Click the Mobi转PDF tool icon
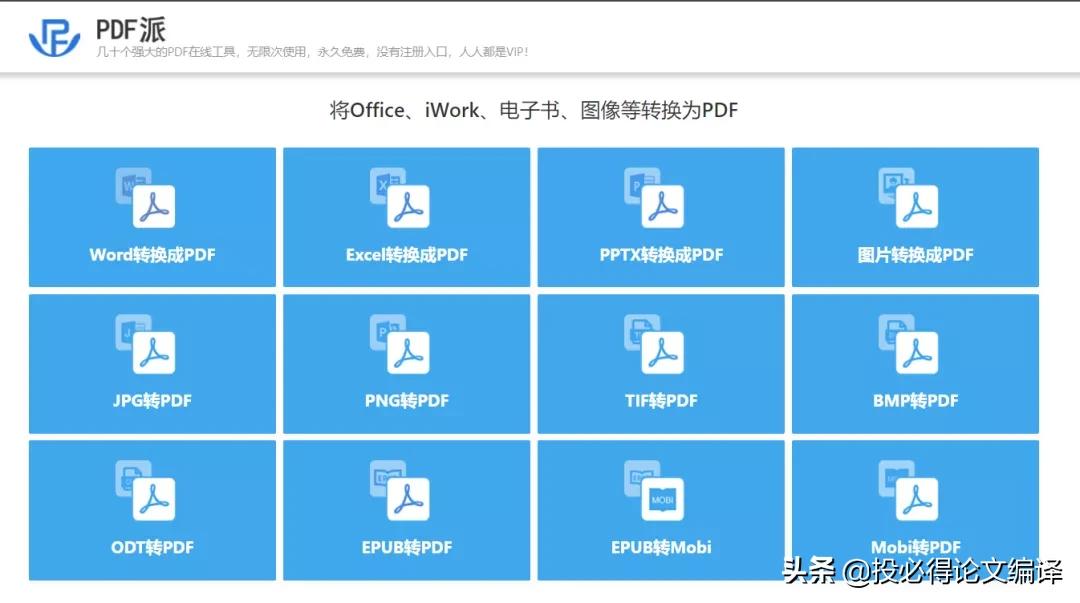The height and width of the screenshot is (603, 1080). click(914, 493)
